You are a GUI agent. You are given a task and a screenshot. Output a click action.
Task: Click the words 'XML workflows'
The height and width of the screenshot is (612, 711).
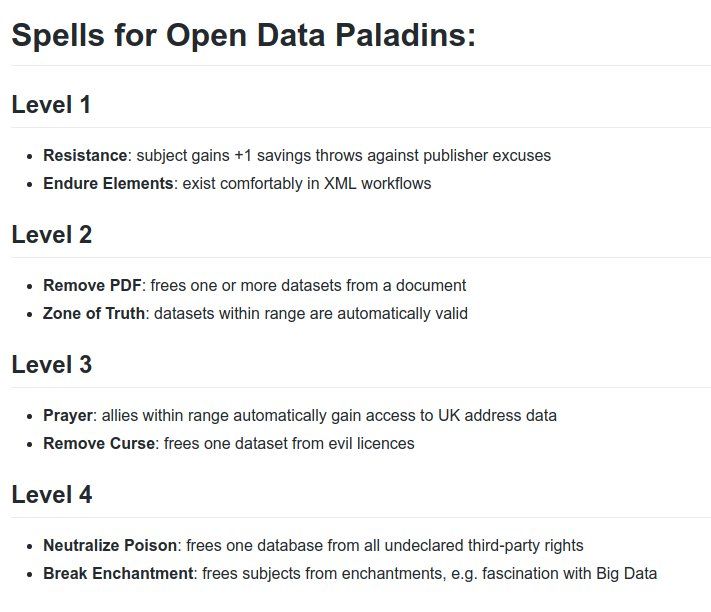pyautogui.click(x=377, y=184)
